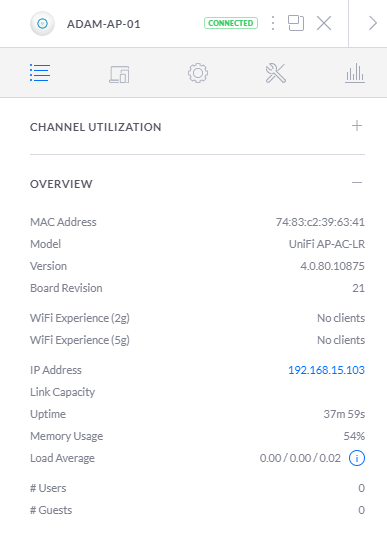Open the IP address 192.168.15.103 link

coord(326,370)
